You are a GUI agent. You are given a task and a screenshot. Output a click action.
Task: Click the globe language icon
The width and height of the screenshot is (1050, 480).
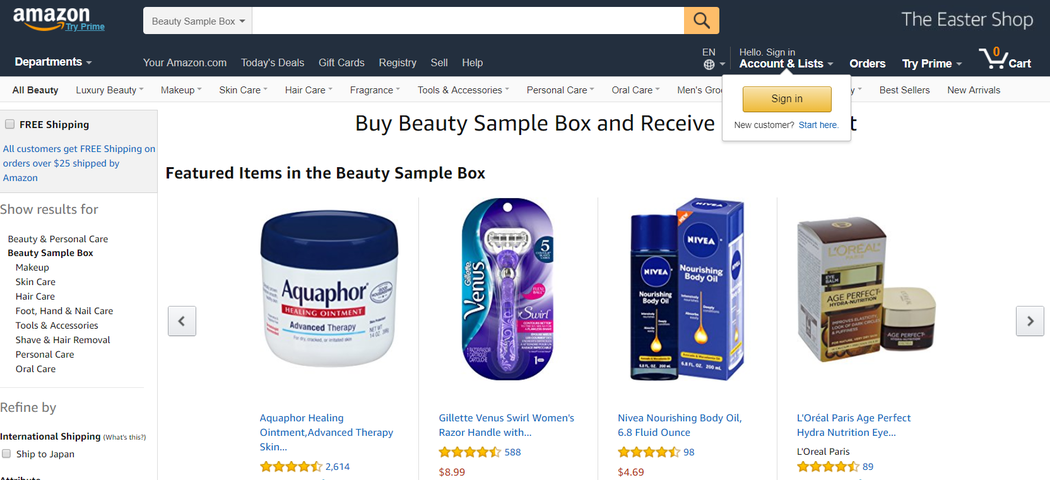709,65
